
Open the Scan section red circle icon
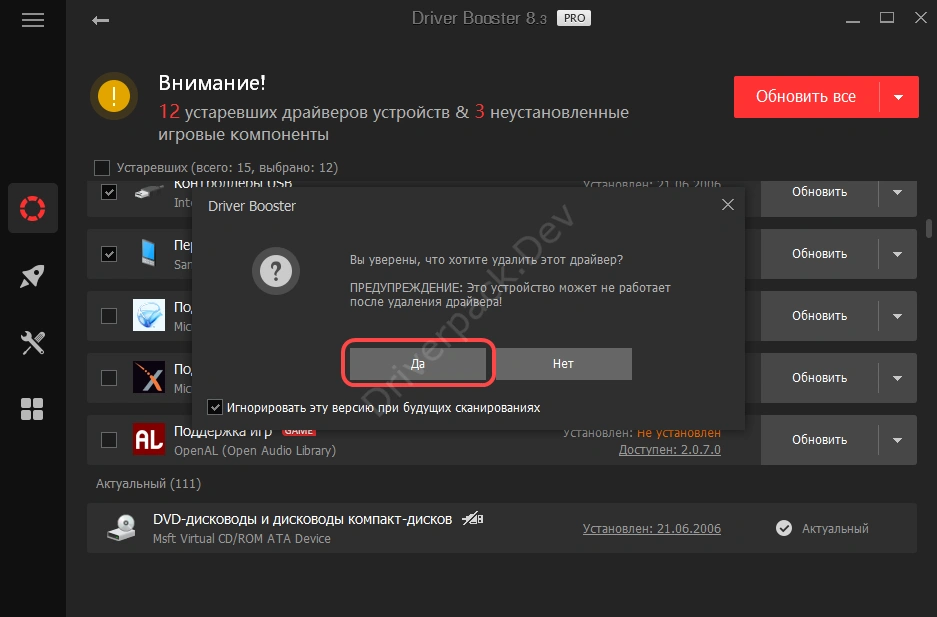click(32, 208)
